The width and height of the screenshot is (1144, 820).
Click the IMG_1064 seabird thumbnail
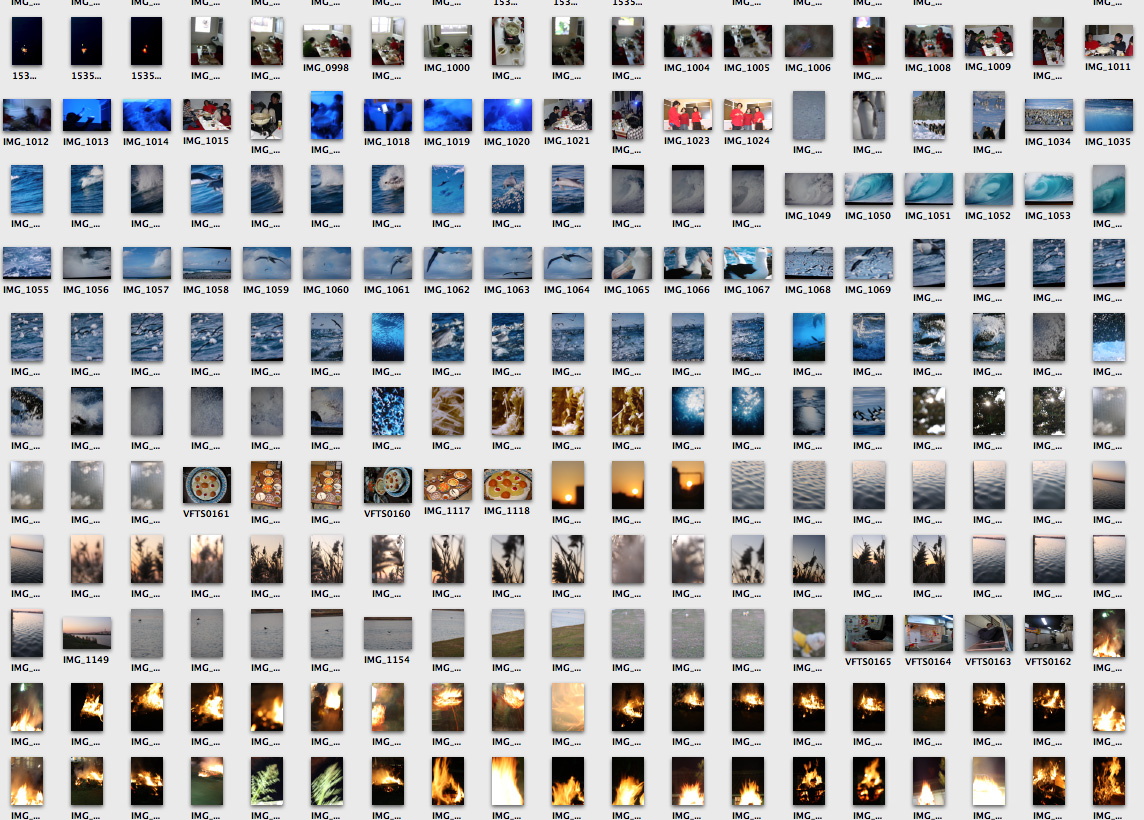pos(567,264)
